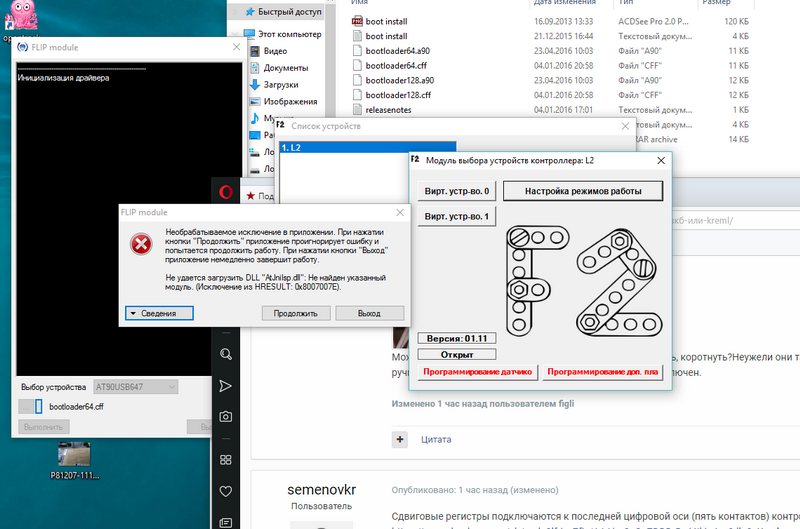Open the octopus desktop shortcut icon
This screenshot has width=800, height=529.
click(x=21, y=15)
